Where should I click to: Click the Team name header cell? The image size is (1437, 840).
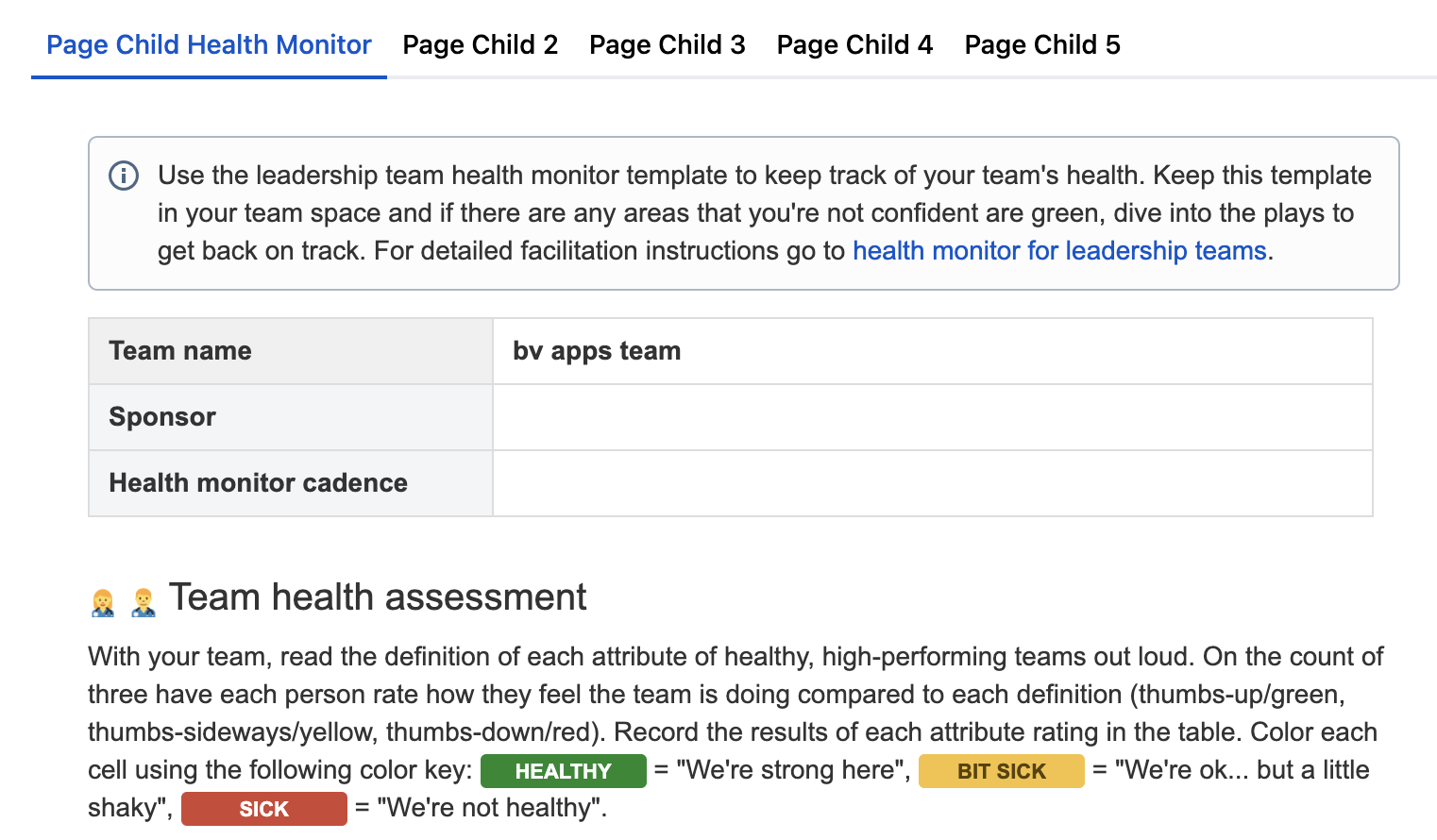(290, 351)
